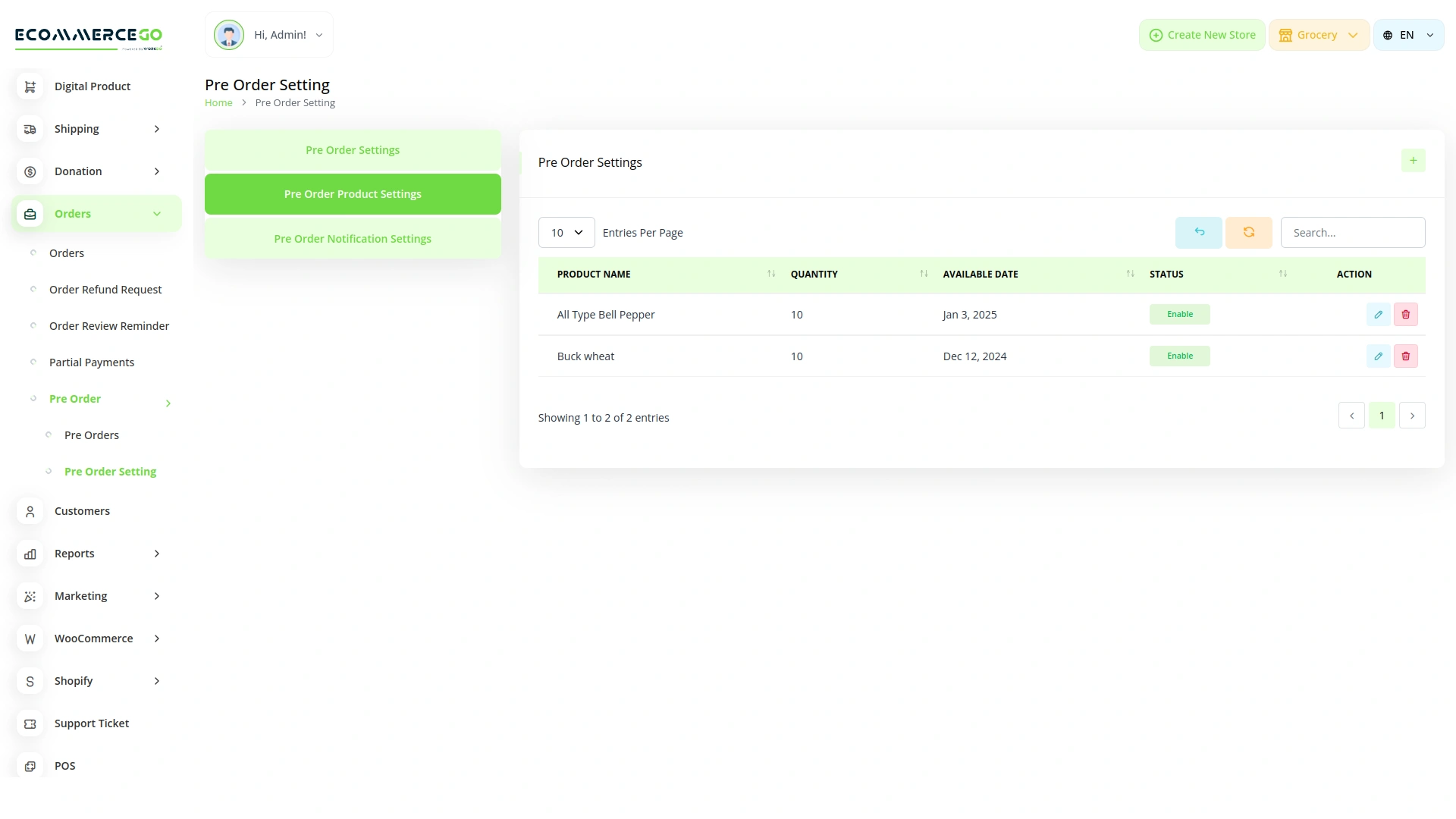Sort the table by Quantity column
Screen dimensions: 1456x819
click(x=924, y=274)
